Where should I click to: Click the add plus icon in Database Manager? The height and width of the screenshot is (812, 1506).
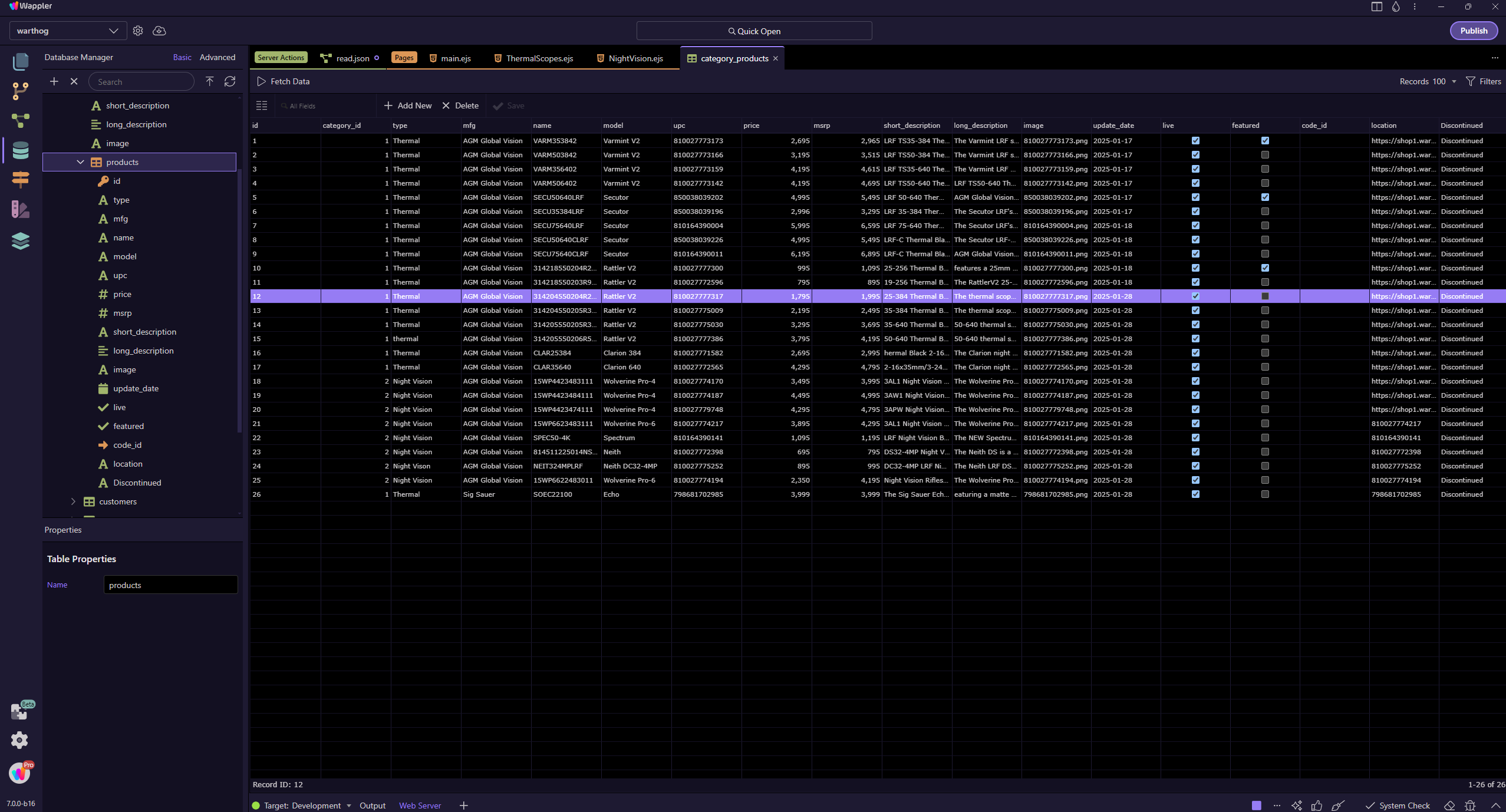tap(54, 81)
